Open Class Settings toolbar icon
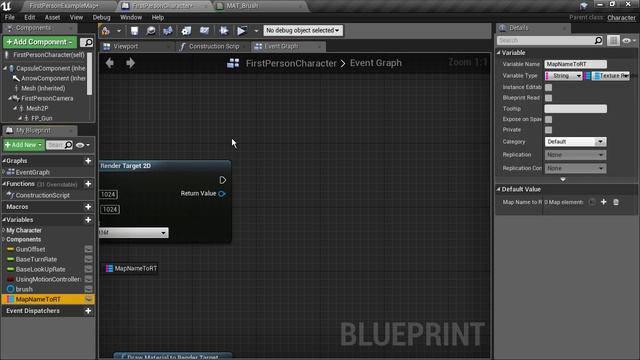 pos(187,31)
